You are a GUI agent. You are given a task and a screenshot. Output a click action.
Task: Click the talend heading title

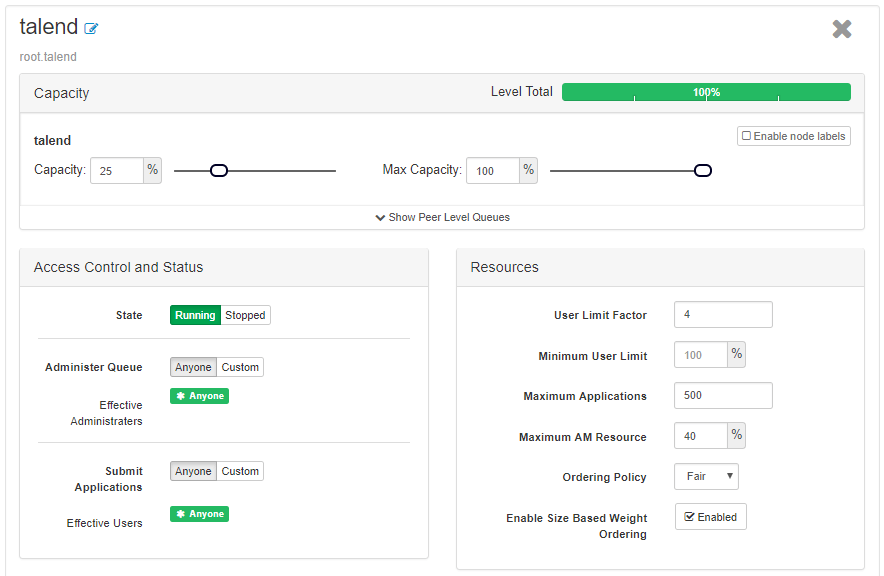tap(48, 27)
